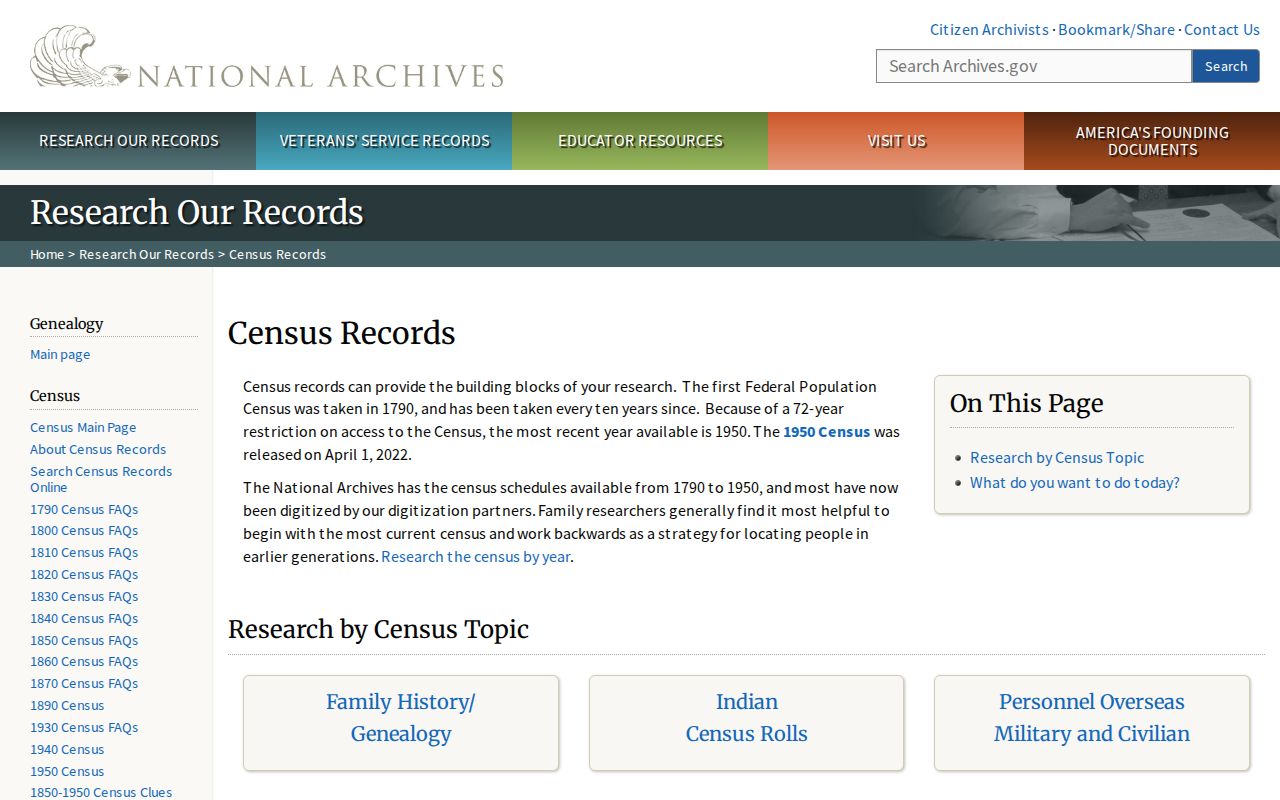Open the Indian Census Rolls card
Viewport: 1280px width, 800px height.
(x=746, y=723)
